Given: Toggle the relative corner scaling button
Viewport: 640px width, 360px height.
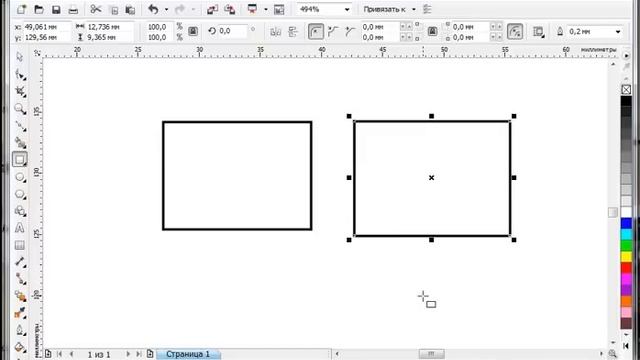Looking at the screenshot, I should point(515,31).
